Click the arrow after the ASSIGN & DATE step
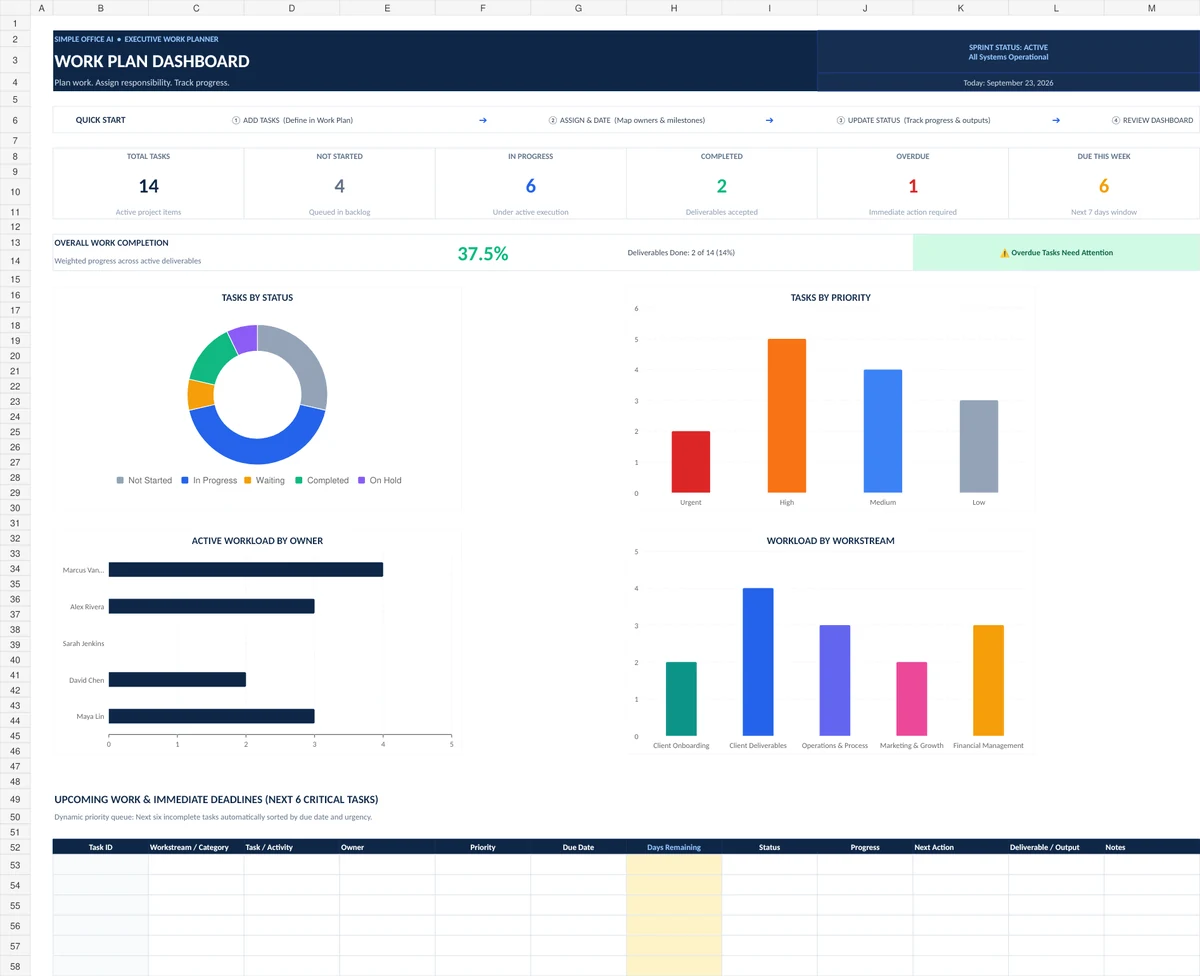1200x976 pixels. tap(769, 120)
